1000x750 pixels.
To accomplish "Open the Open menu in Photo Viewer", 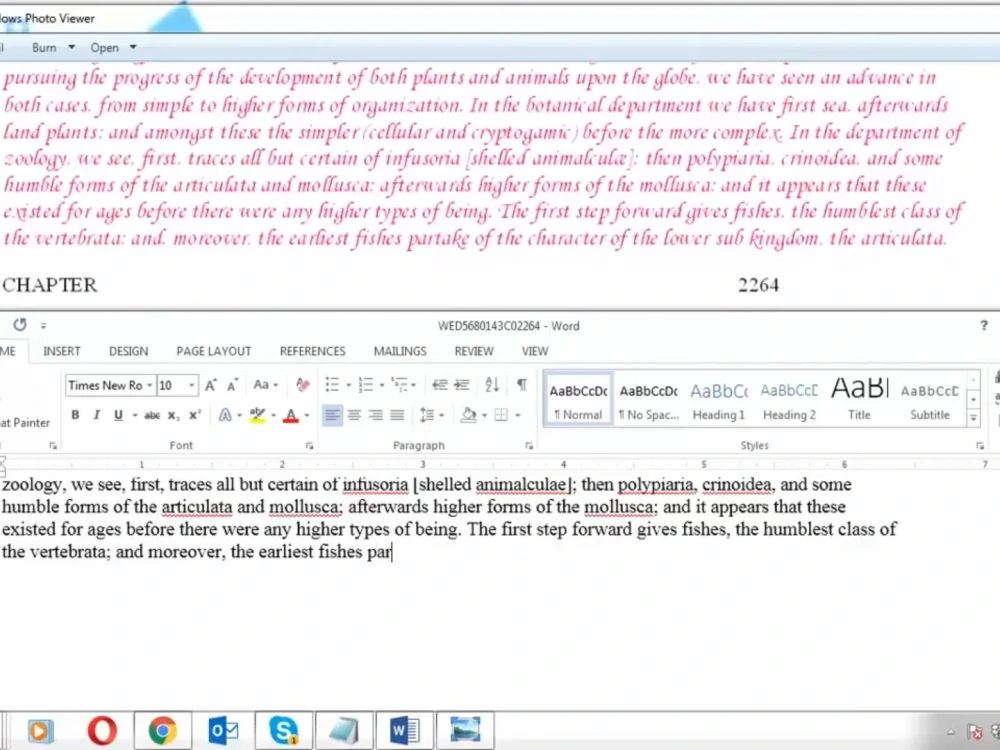I will click(113, 48).
